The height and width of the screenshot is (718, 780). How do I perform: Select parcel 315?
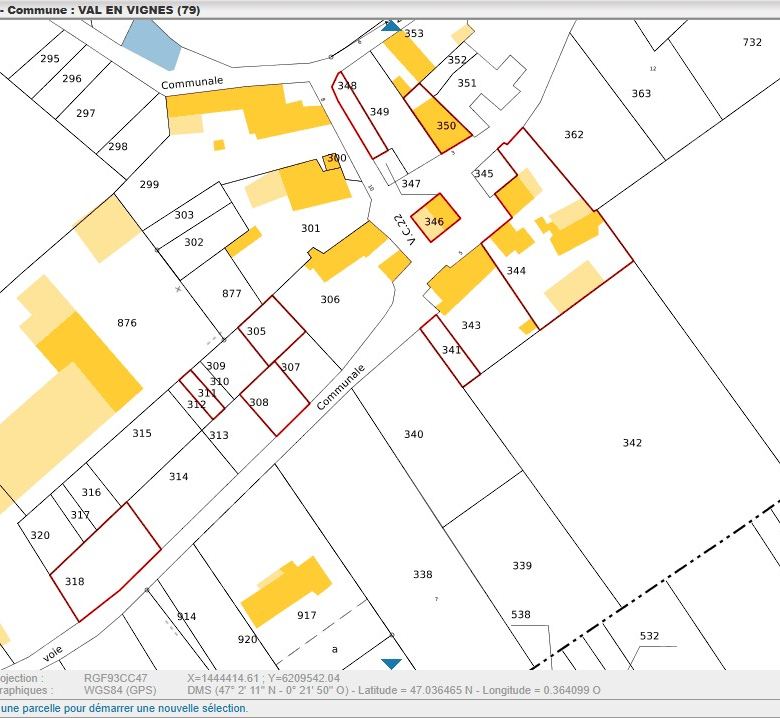142,433
